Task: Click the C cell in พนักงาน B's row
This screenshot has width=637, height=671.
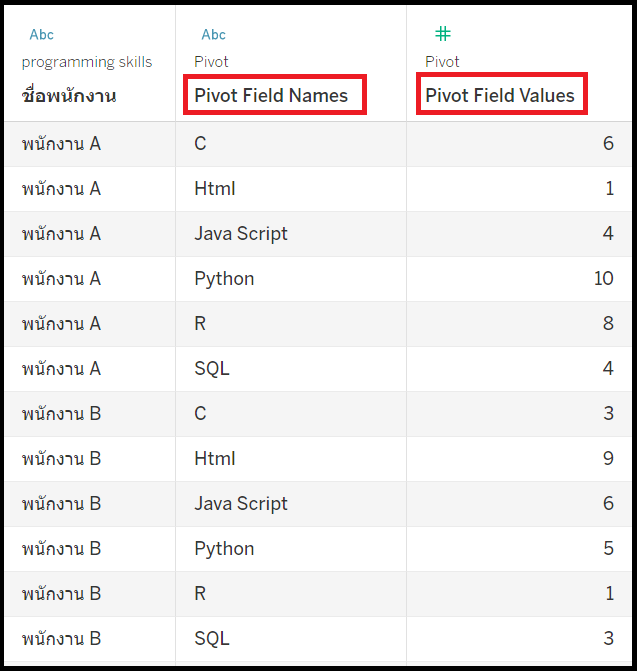Action: tap(200, 413)
